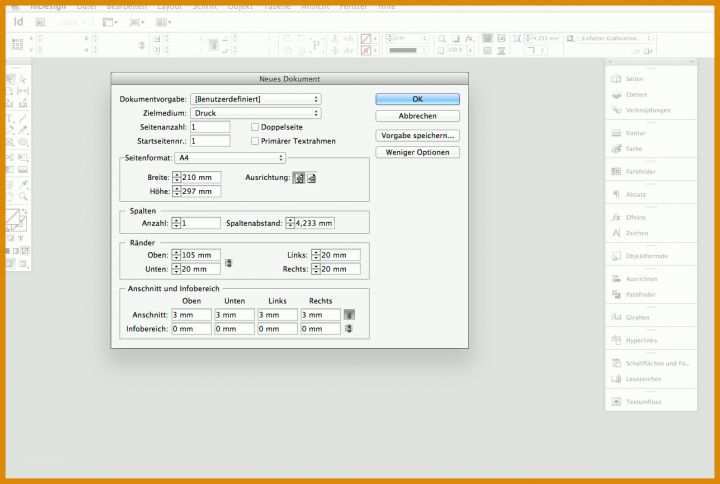Click the Ränder Links stepper arrows
The width and height of the screenshot is (720, 484).
click(315, 255)
